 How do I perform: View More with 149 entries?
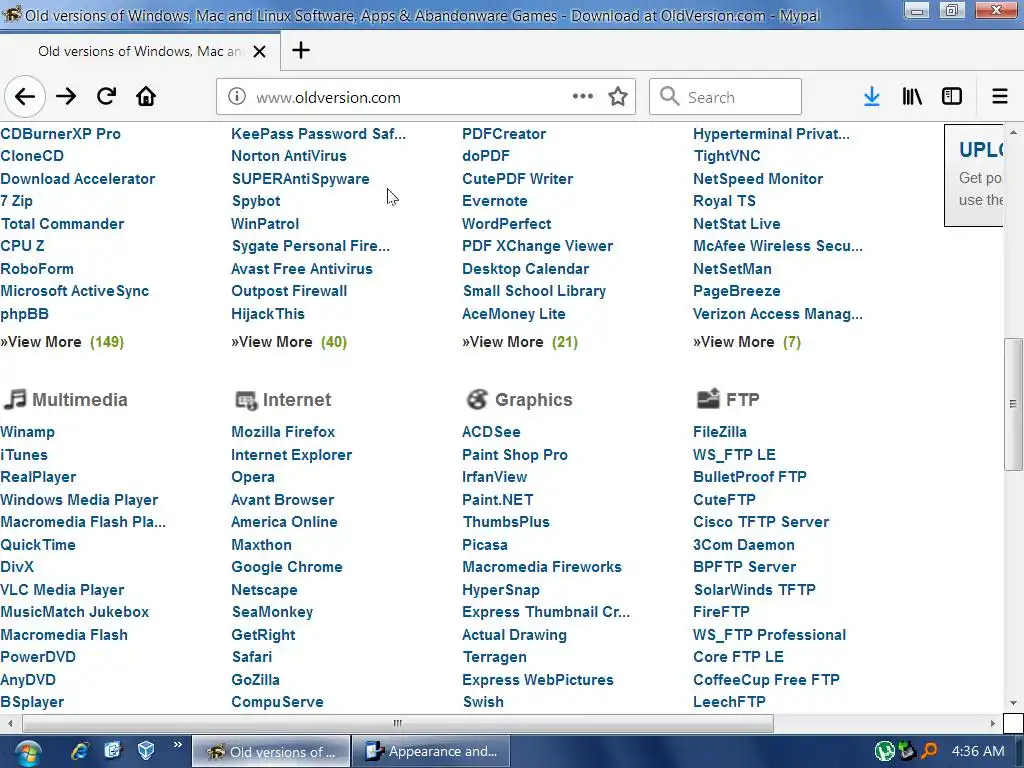pyautogui.click(x=62, y=342)
